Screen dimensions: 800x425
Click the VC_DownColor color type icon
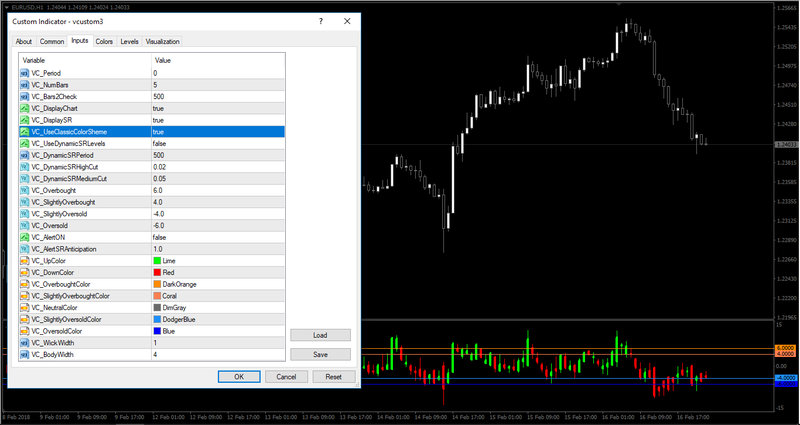pyautogui.click(x=24, y=272)
